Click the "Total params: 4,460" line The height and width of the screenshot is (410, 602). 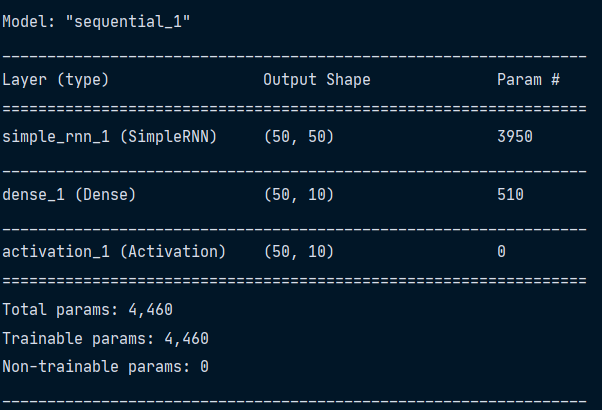click(x=88, y=309)
